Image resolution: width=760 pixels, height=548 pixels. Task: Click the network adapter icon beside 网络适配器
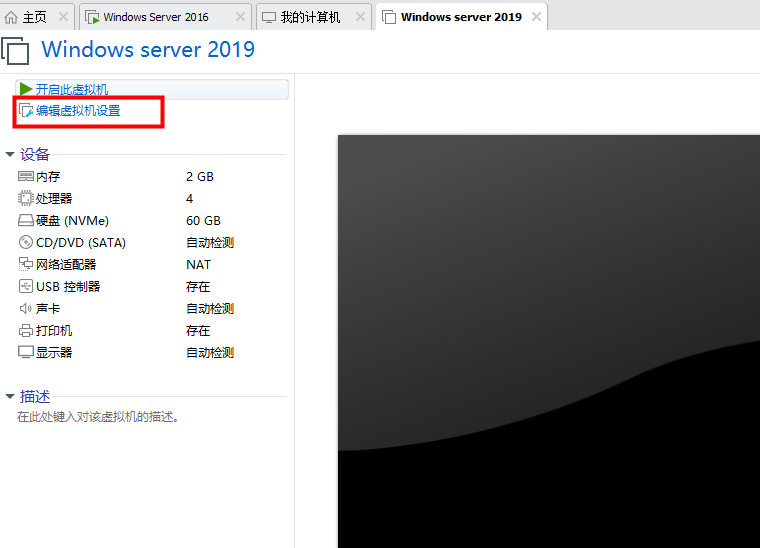coord(26,265)
